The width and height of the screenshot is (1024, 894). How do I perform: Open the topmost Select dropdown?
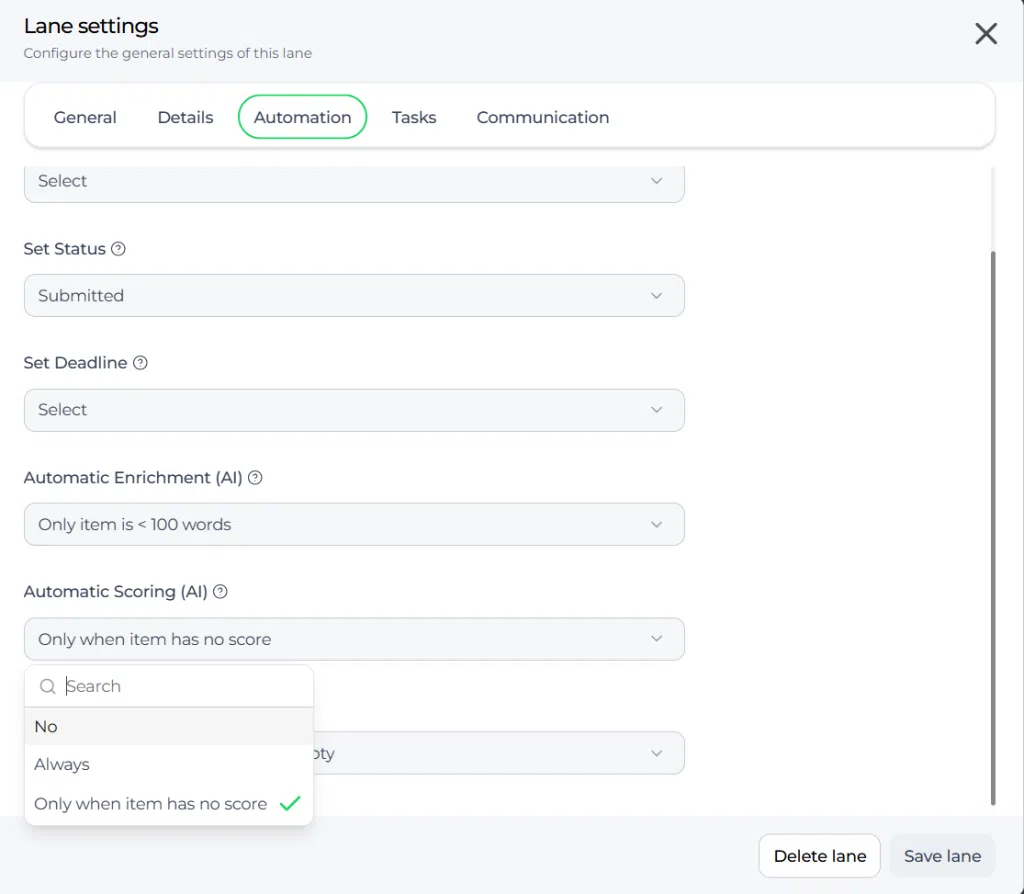point(354,183)
